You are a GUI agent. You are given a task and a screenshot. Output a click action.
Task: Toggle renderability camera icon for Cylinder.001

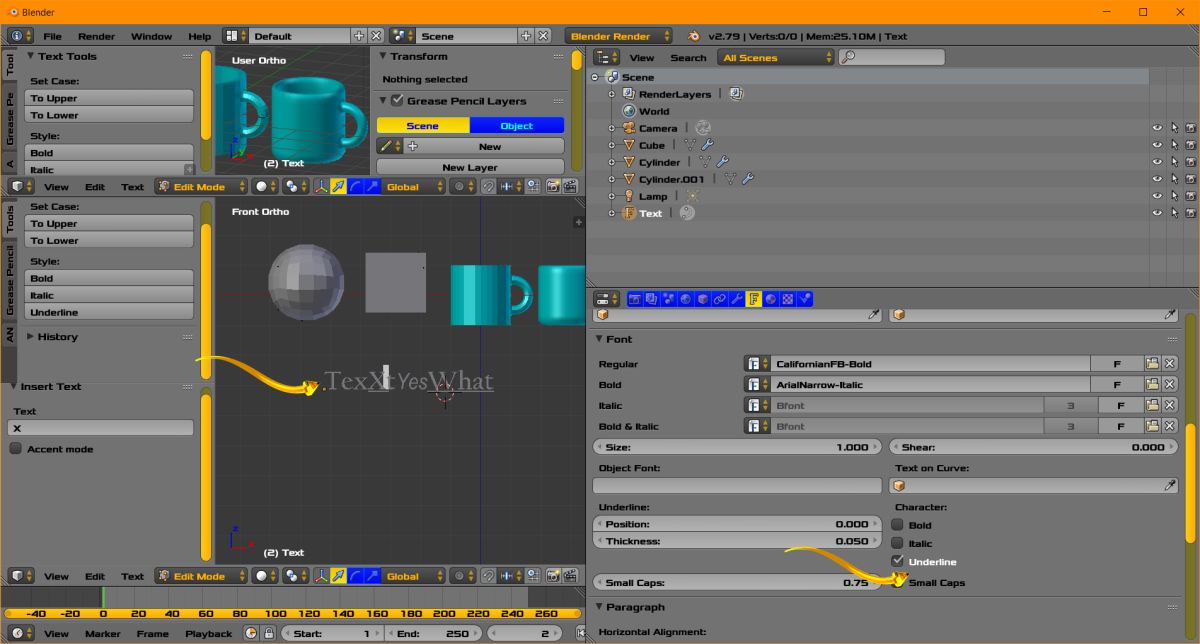(x=1190, y=179)
